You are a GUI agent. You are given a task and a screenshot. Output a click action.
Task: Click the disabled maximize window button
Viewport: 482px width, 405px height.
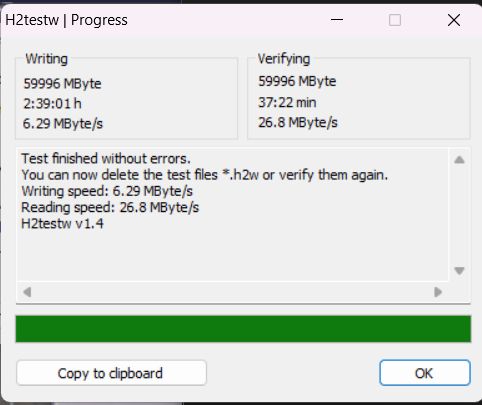click(395, 20)
